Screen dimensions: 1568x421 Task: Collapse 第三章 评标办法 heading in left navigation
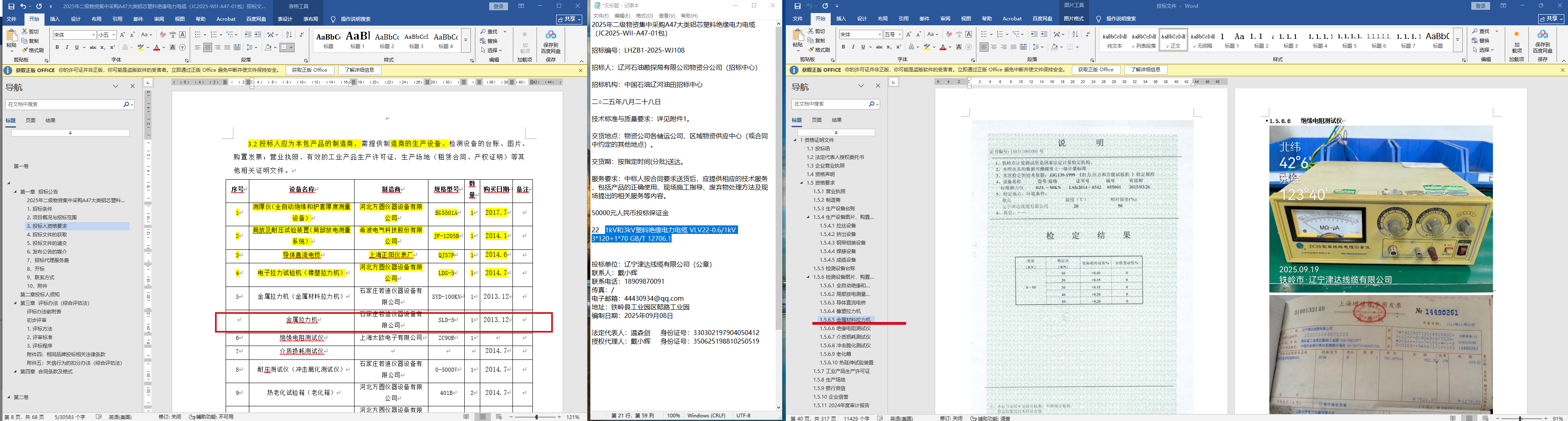16,303
